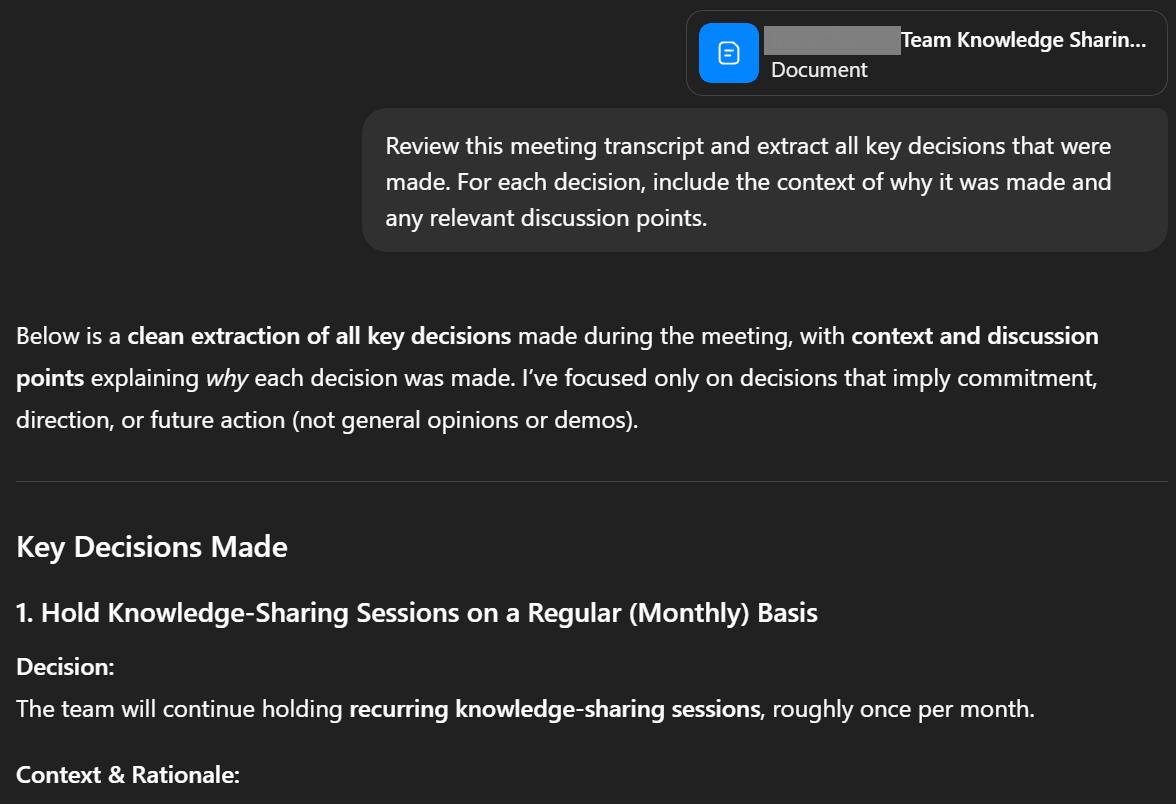Select the bolded 'recurring knowledge-sharing sessions' text
This screenshot has width=1176, height=804.
tap(552, 708)
